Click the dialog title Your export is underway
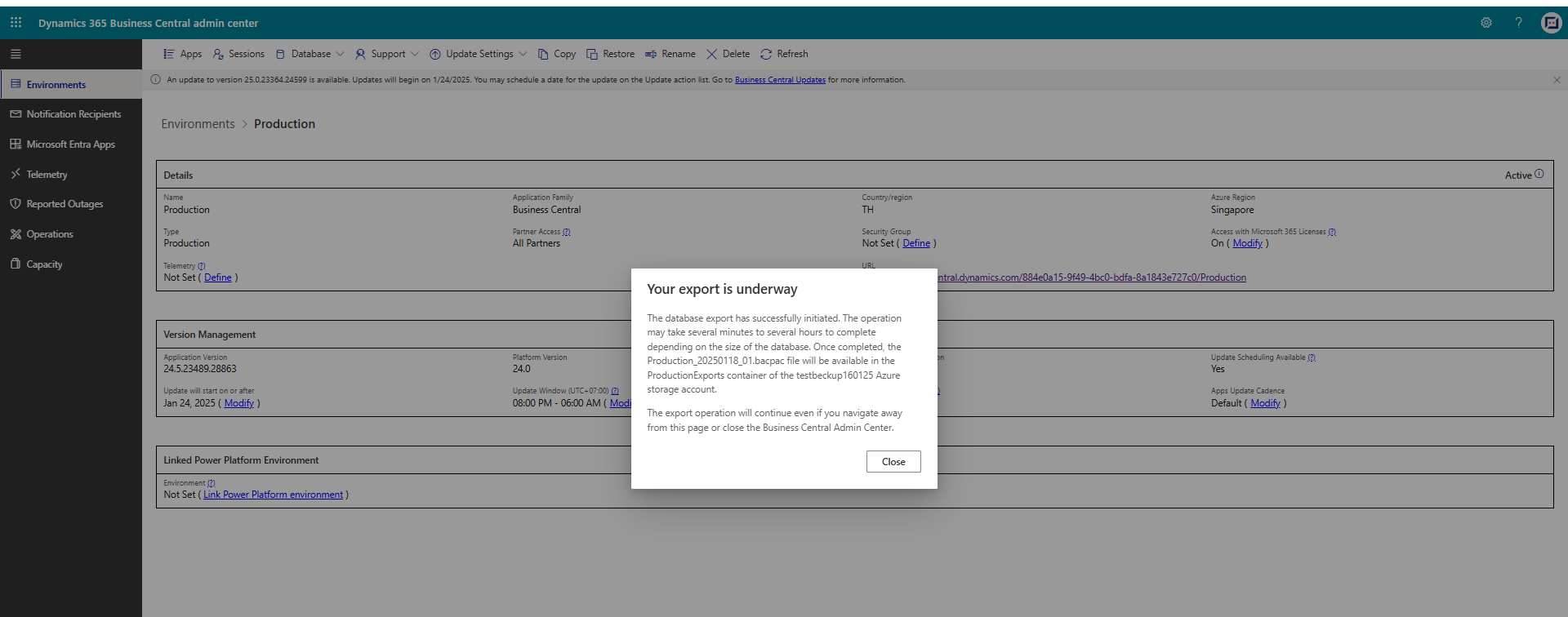The height and width of the screenshot is (617, 1568). tap(722, 289)
